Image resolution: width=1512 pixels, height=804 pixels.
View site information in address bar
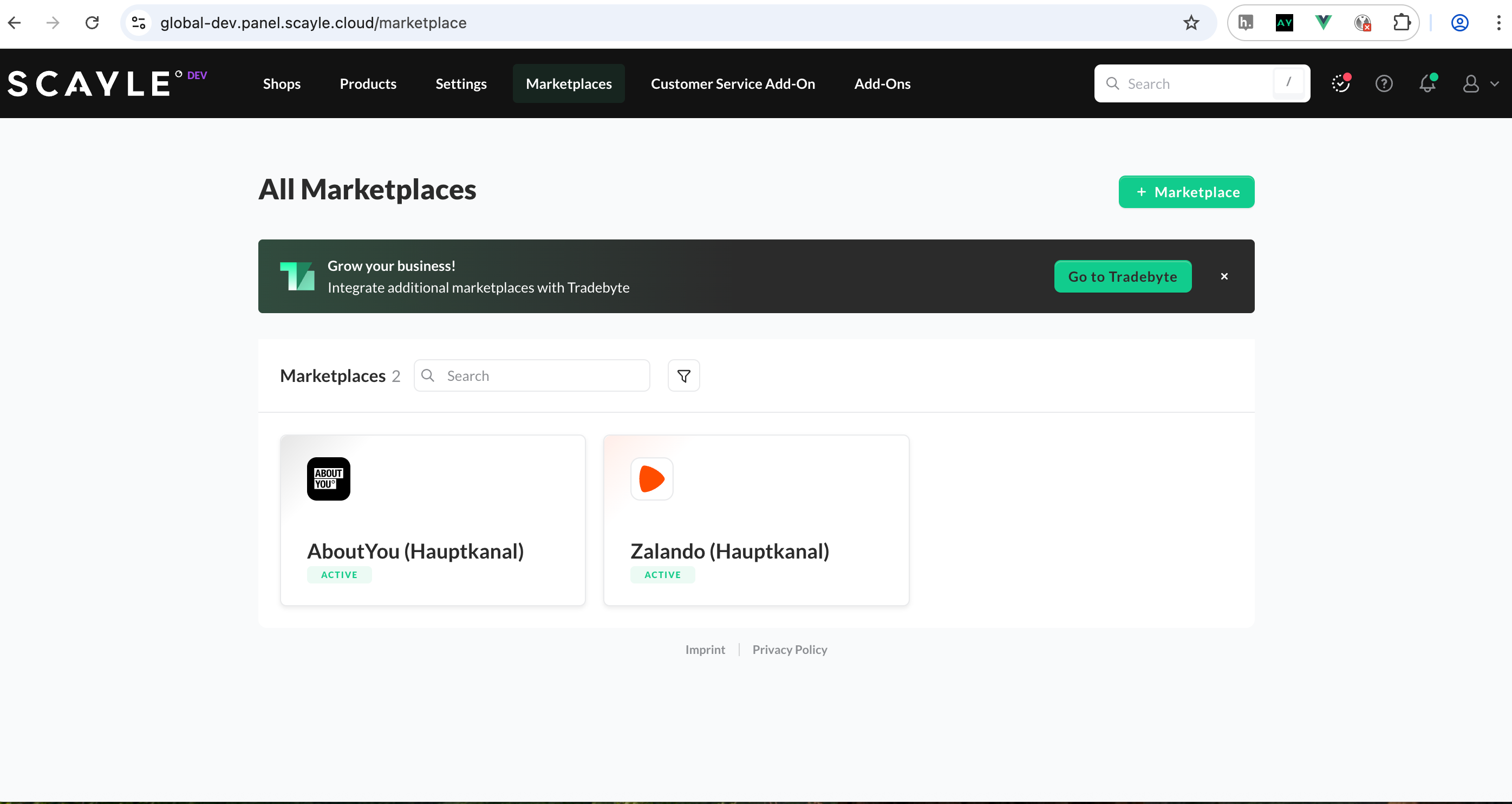coord(139,23)
